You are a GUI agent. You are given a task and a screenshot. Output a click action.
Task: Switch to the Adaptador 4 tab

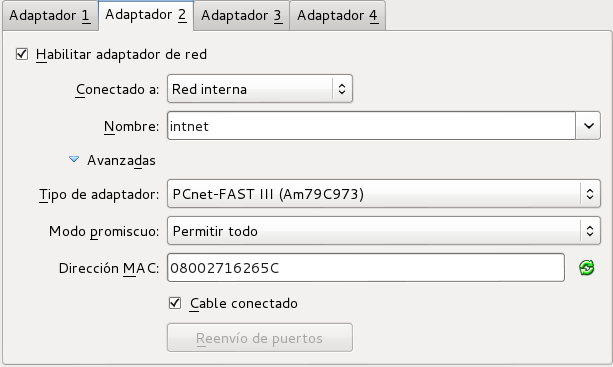[x=337, y=16]
